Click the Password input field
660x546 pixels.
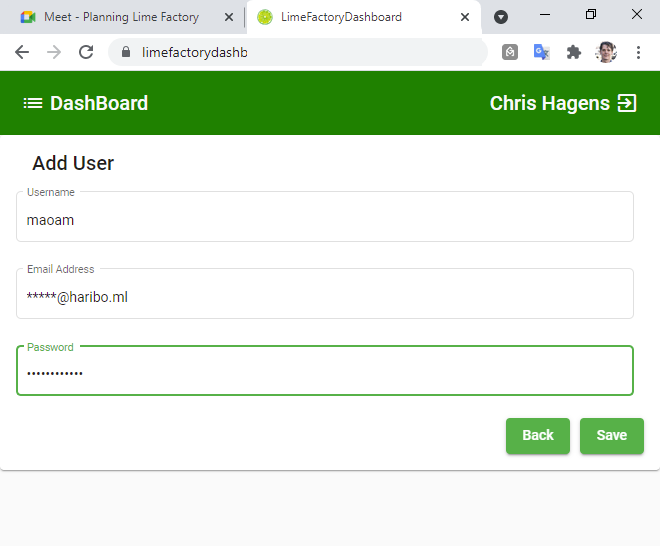click(x=324, y=373)
